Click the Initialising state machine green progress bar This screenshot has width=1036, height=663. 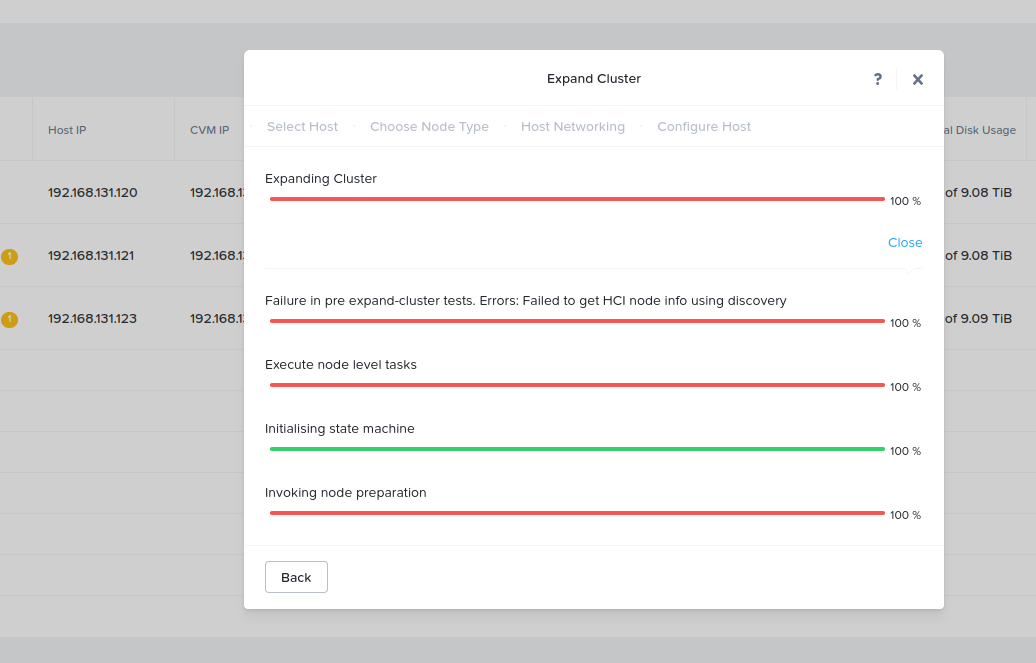click(x=577, y=449)
